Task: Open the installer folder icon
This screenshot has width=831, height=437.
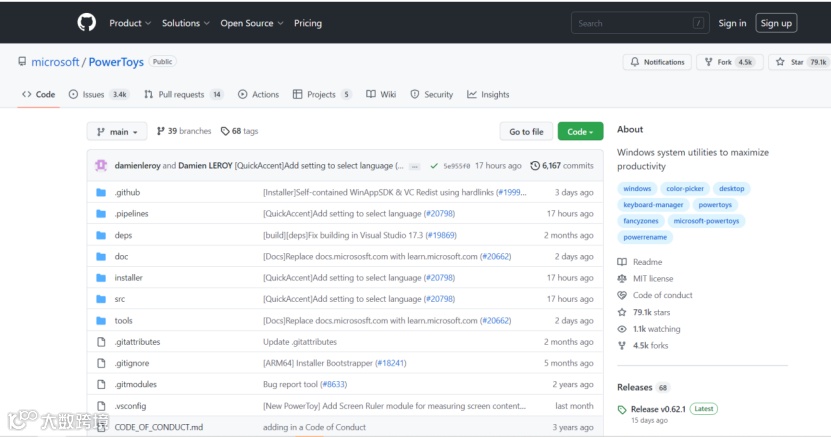Action: click(101, 278)
